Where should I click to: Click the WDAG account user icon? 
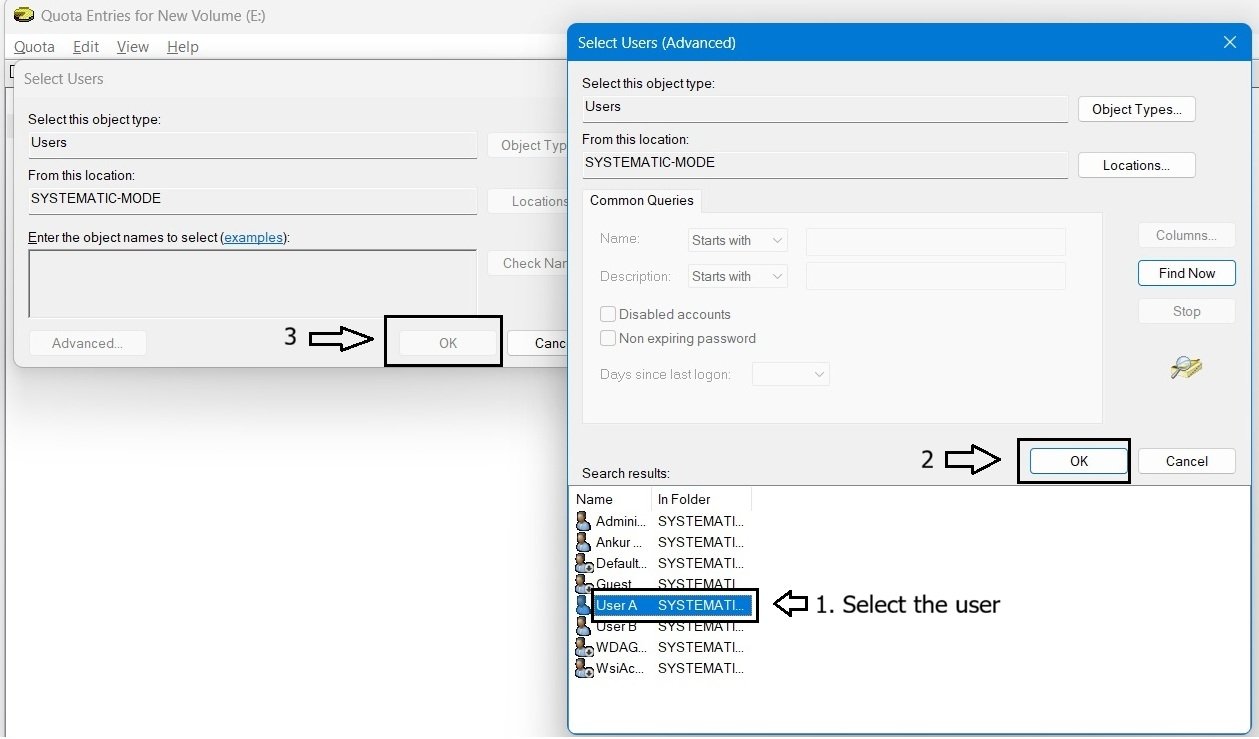tap(584, 647)
